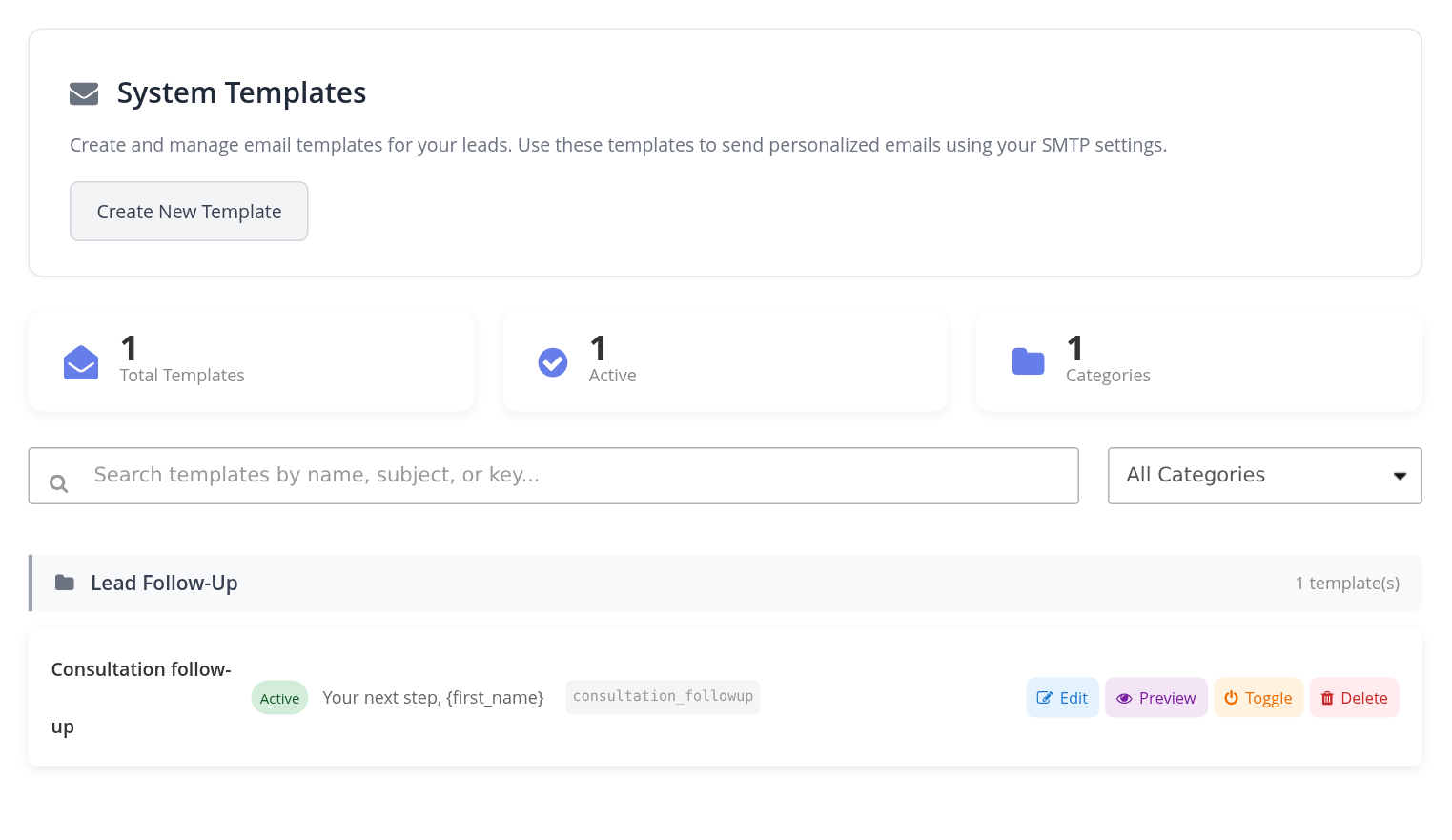Viewport: 1452px width, 840px height.
Task: Edit the Consultation follow-up template
Action: pyautogui.click(x=1062, y=698)
